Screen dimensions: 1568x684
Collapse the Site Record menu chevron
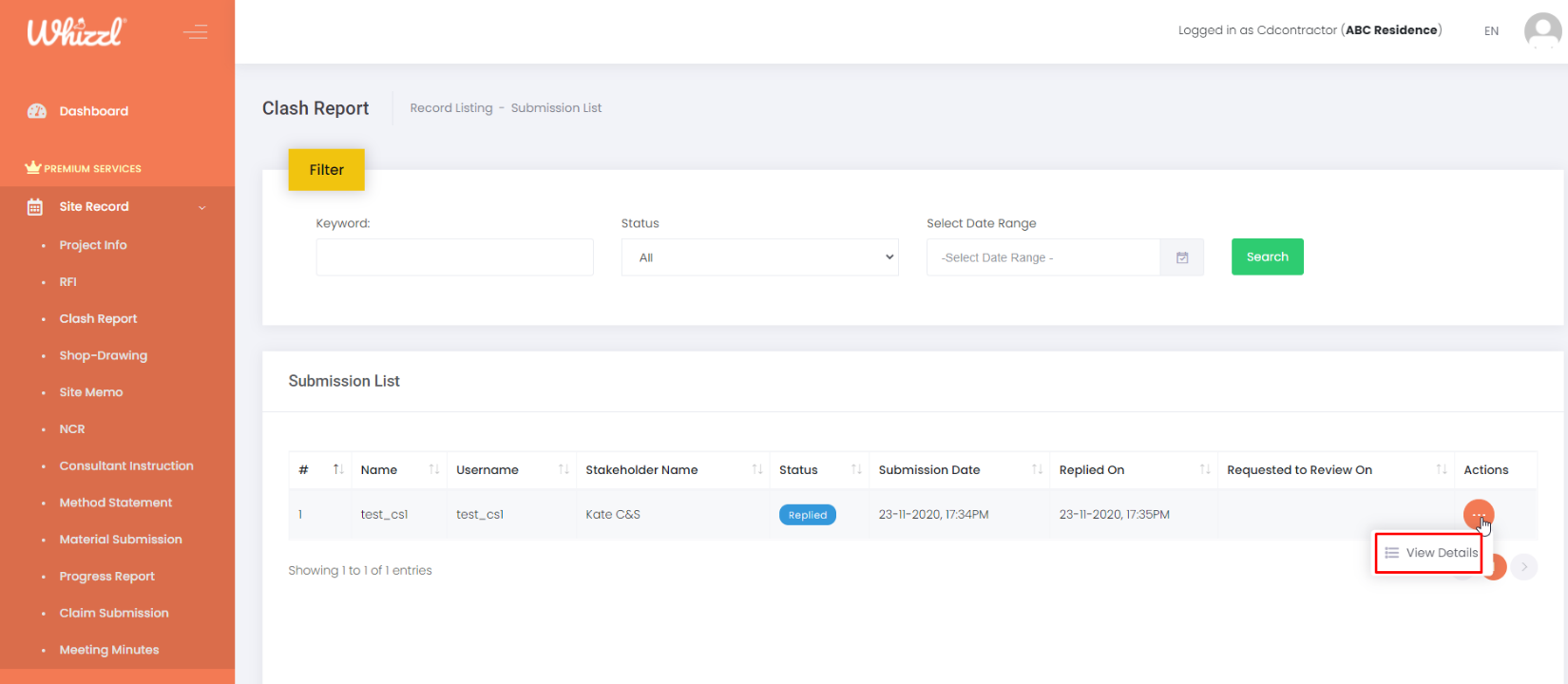click(201, 207)
